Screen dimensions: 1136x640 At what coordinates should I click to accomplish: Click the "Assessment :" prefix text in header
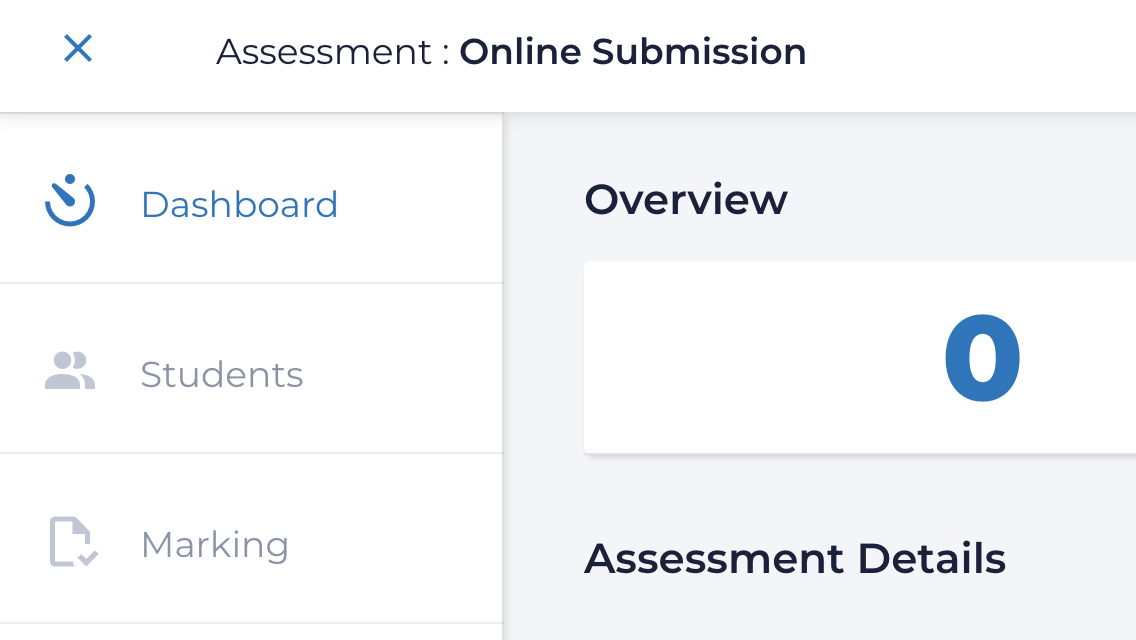coord(332,52)
